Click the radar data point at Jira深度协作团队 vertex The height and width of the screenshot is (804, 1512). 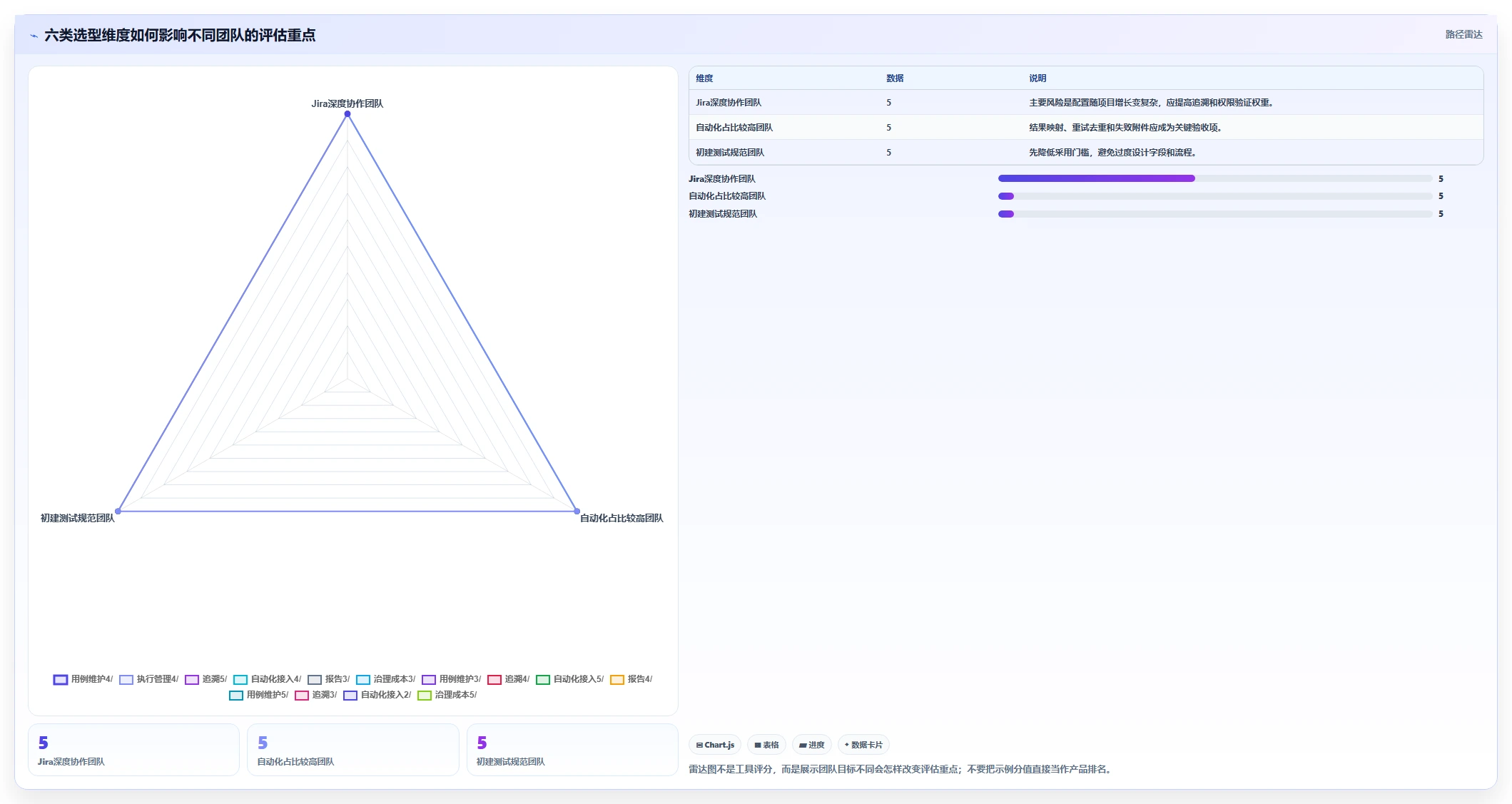347,114
